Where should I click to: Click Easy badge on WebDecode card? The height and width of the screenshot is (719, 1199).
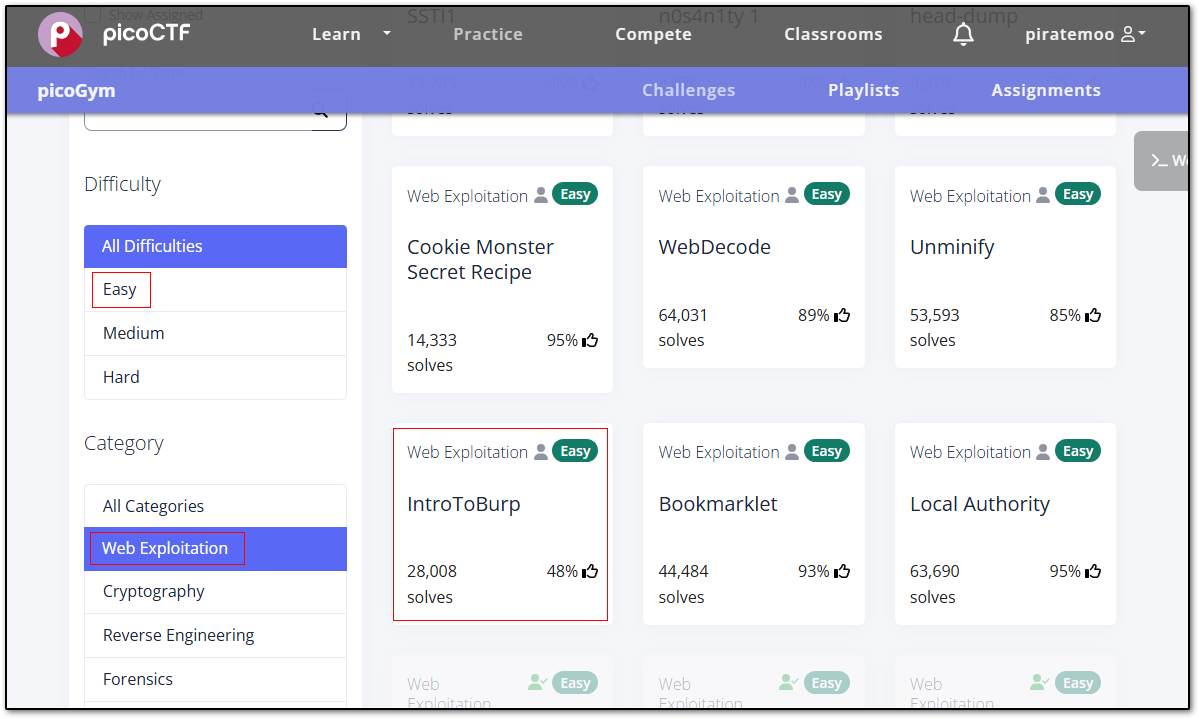click(x=827, y=194)
